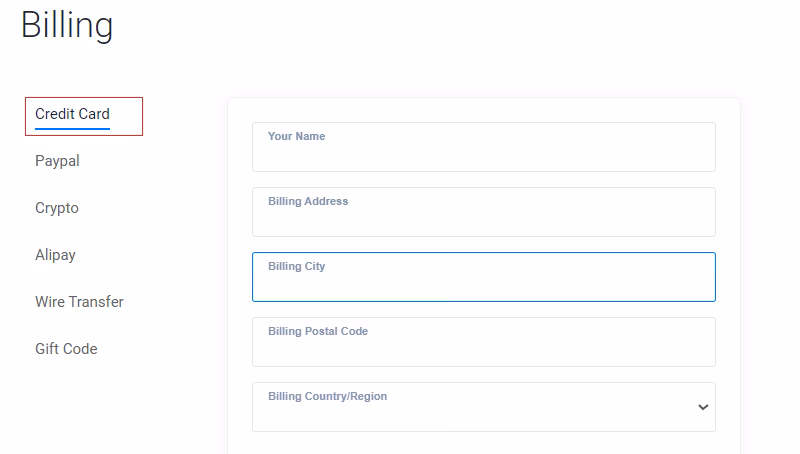The image size is (800, 454).
Task: Open the Gift Code tab
Action: click(x=66, y=349)
